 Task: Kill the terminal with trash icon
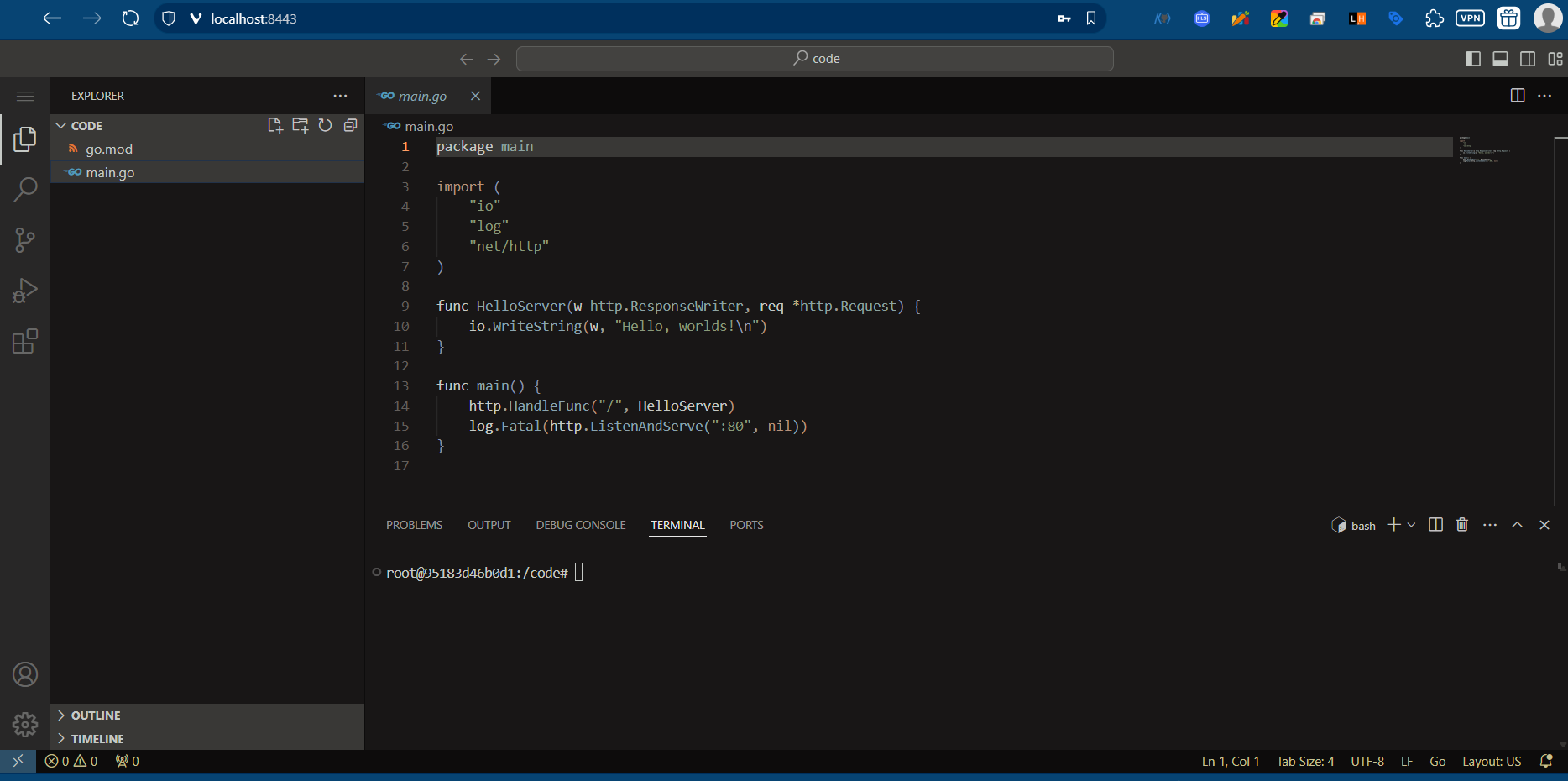click(x=1462, y=525)
